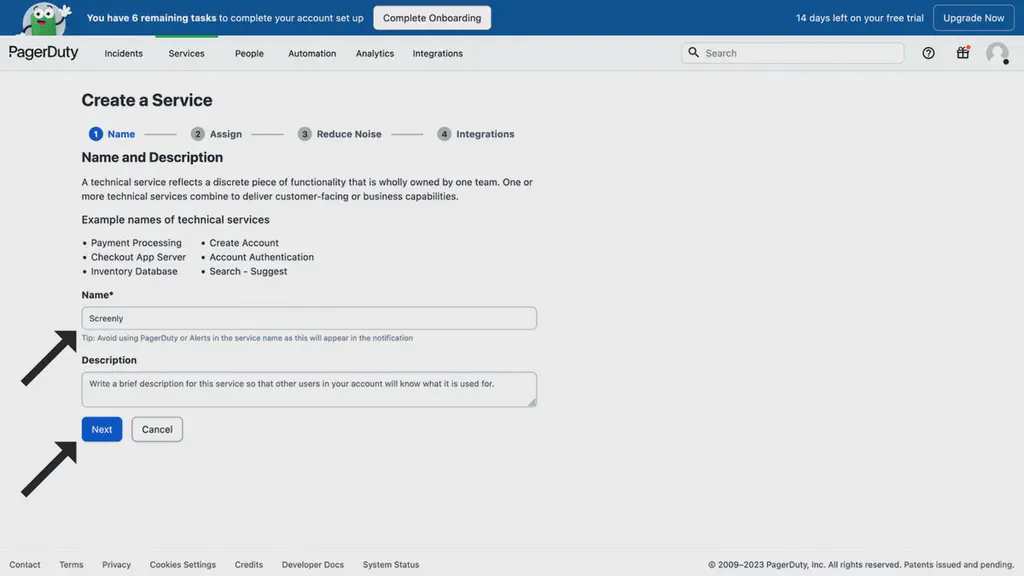Click the PagerDuty wordmark to go home

(44, 53)
